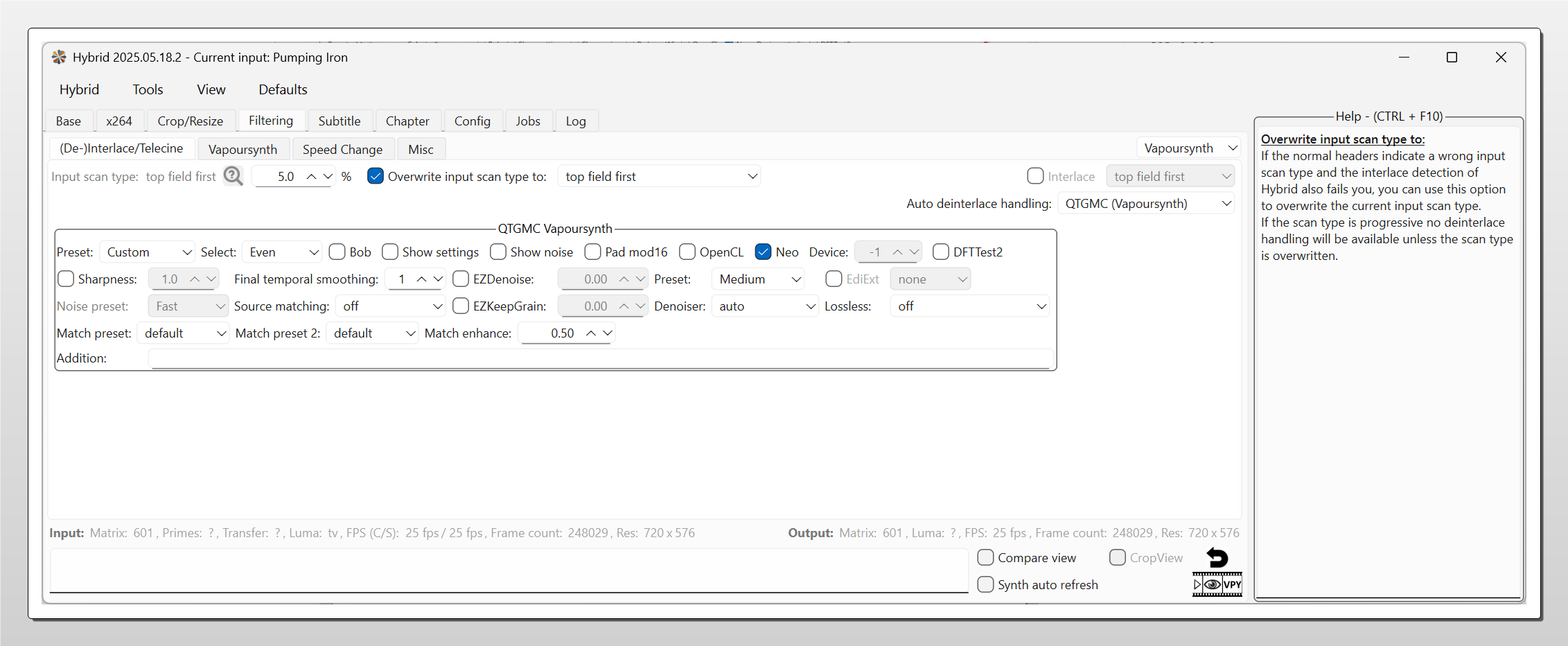Expand the QTGMC Preset Custom dropdown

(148, 252)
